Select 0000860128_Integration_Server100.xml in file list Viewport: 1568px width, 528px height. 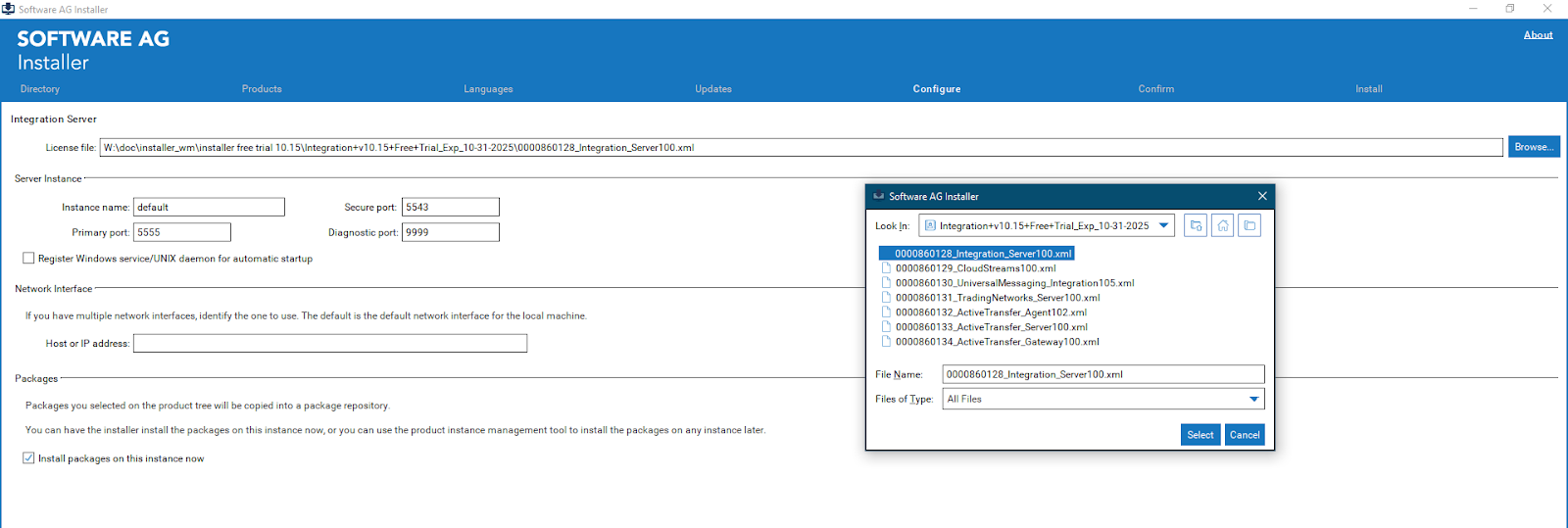(x=977, y=253)
